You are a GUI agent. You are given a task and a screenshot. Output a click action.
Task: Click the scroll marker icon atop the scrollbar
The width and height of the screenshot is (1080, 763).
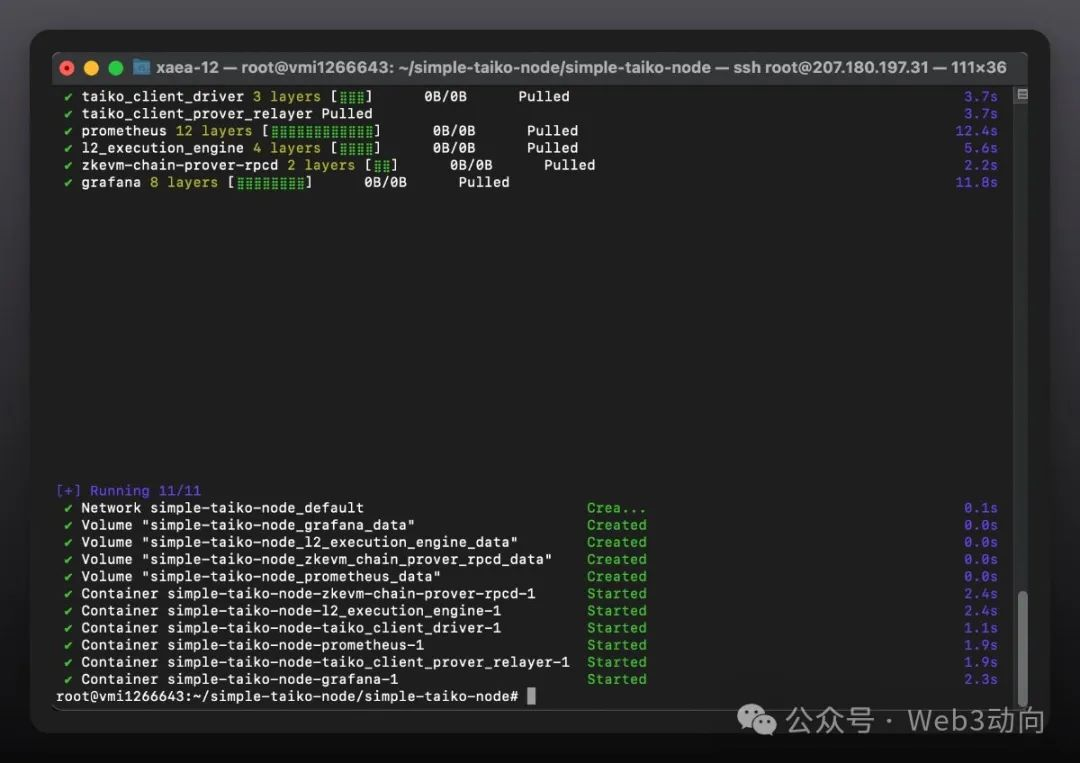[1021, 95]
